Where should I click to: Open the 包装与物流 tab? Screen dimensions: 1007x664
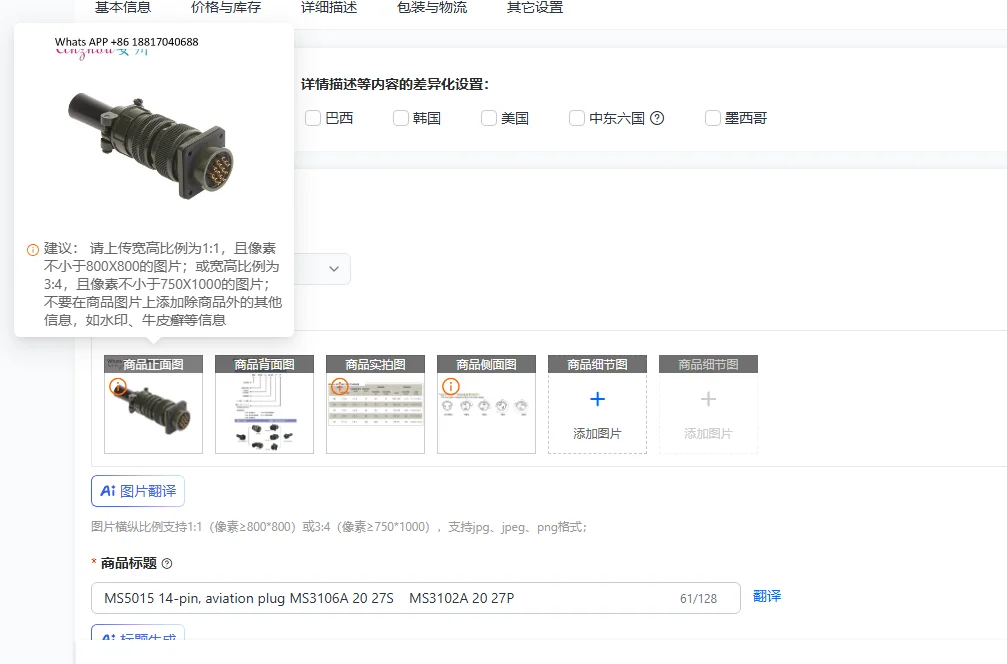432,8
